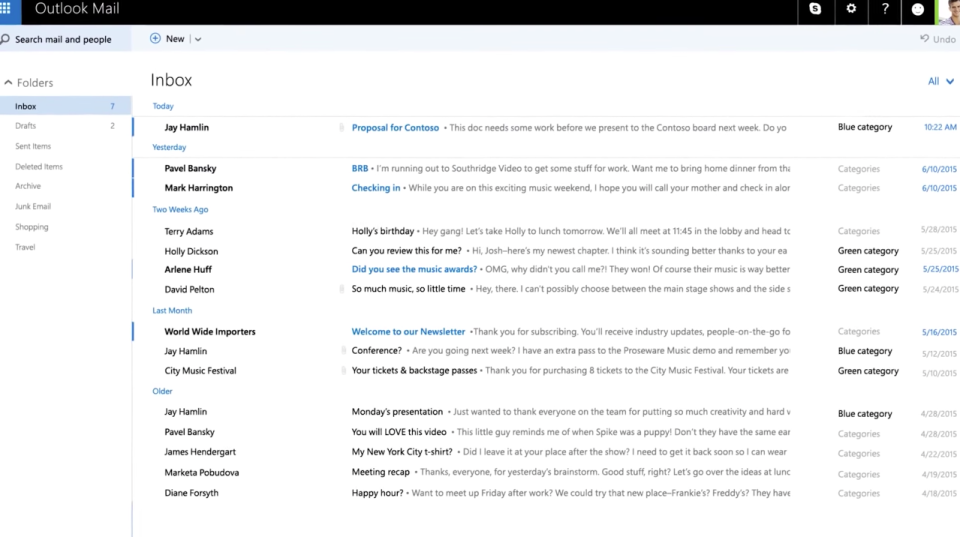Click Categories on Pavel Bansky BRB email
The width and height of the screenshot is (960, 537).
pyautogui.click(x=858, y=169)
